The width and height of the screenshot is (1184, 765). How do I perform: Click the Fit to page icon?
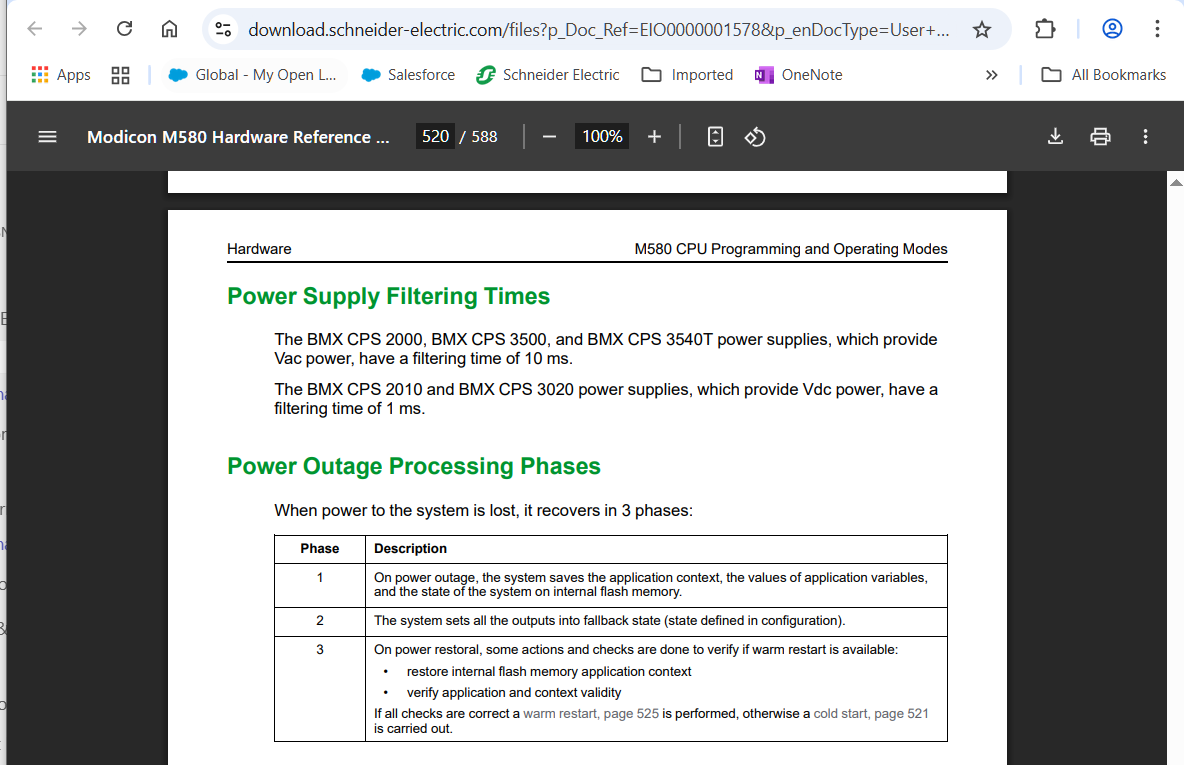coord(715,137)
